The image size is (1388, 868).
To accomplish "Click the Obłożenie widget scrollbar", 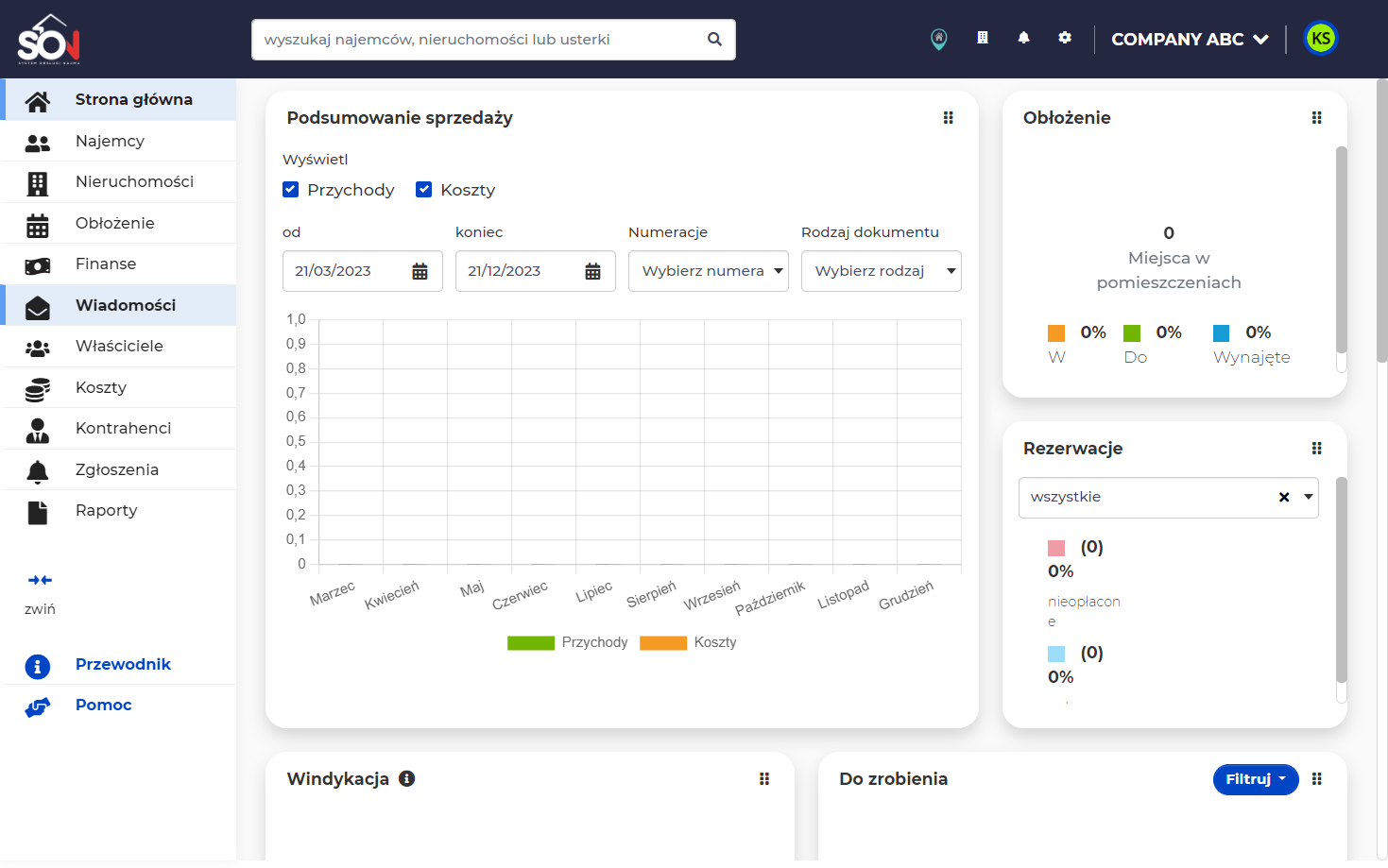I will click(x=1342, y=250).
